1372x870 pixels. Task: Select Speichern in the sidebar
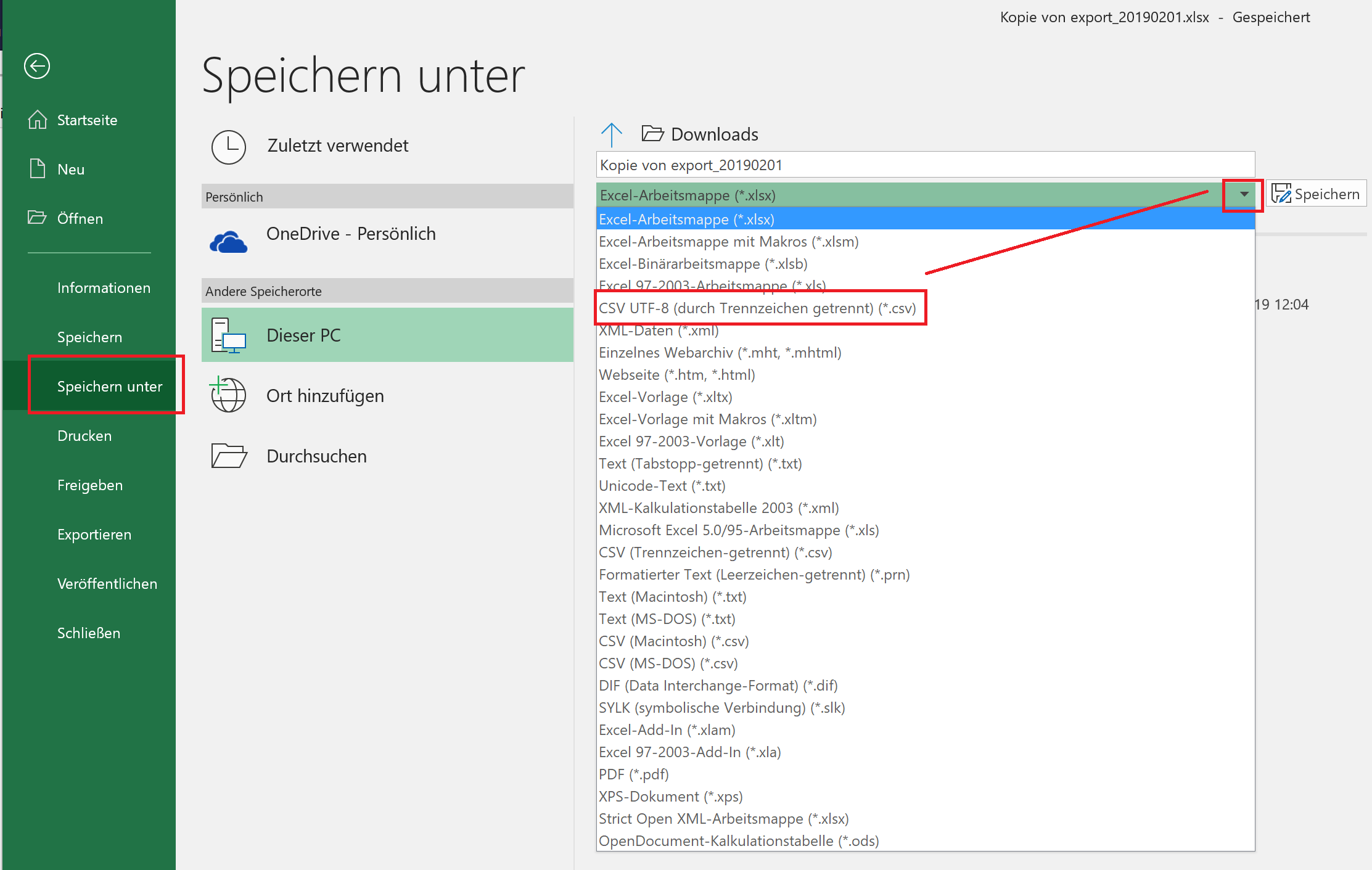click(x=89, y=337)
